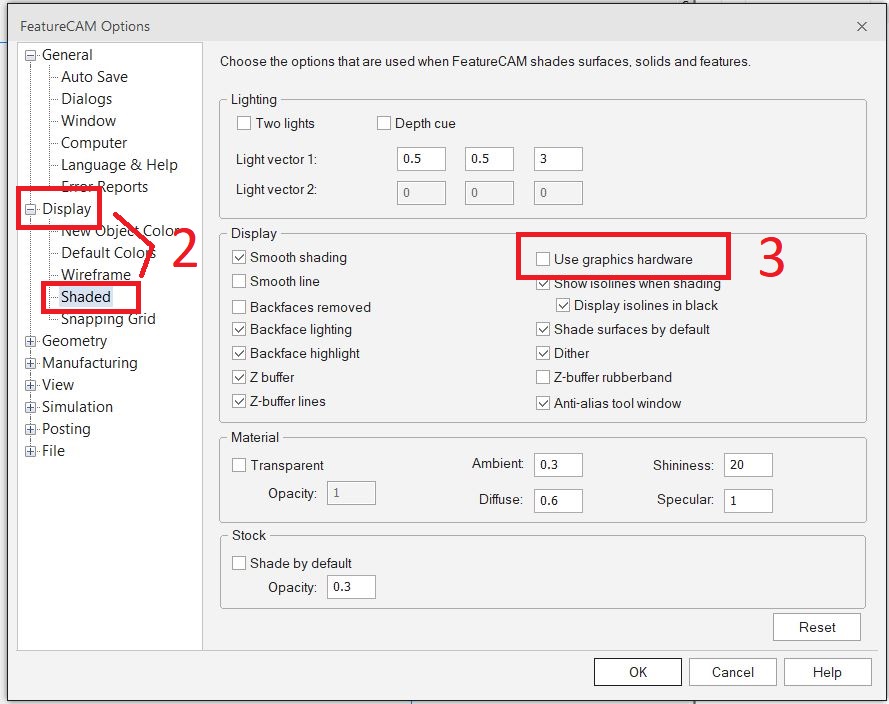Viewport: 889px width, 704px height.
Task: Disable Anti-alias tool window
Action: (x=541, y=401)
